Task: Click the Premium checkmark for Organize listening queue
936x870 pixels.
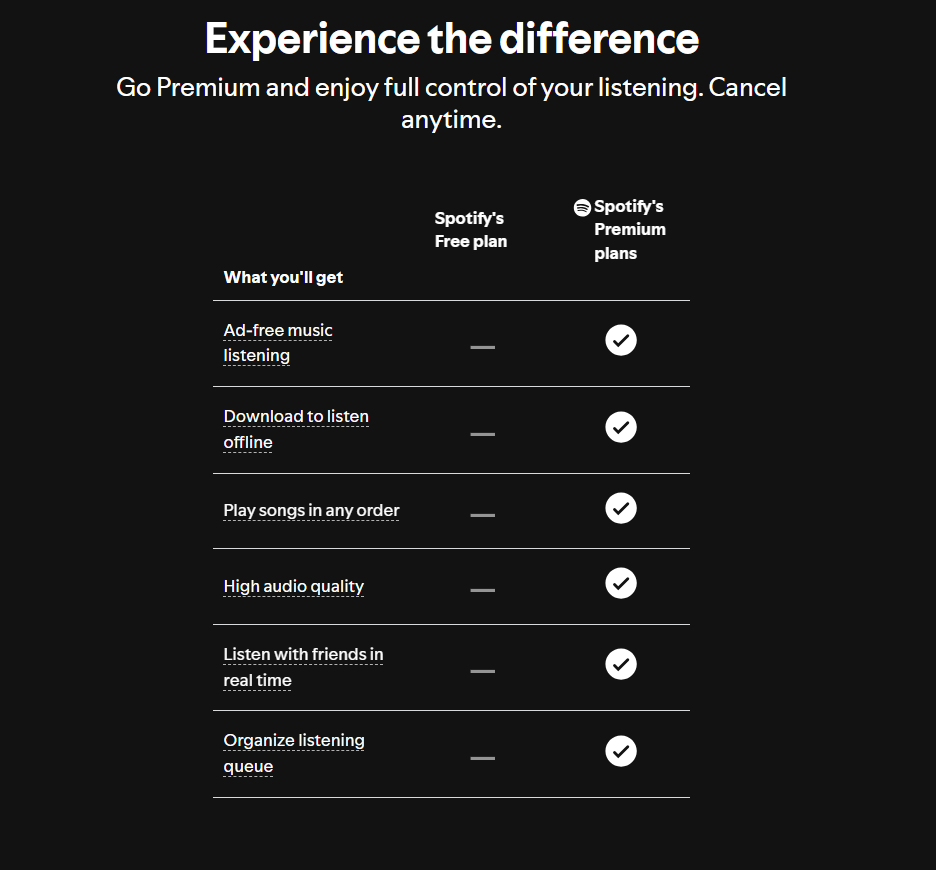Action: coord(621,751)
